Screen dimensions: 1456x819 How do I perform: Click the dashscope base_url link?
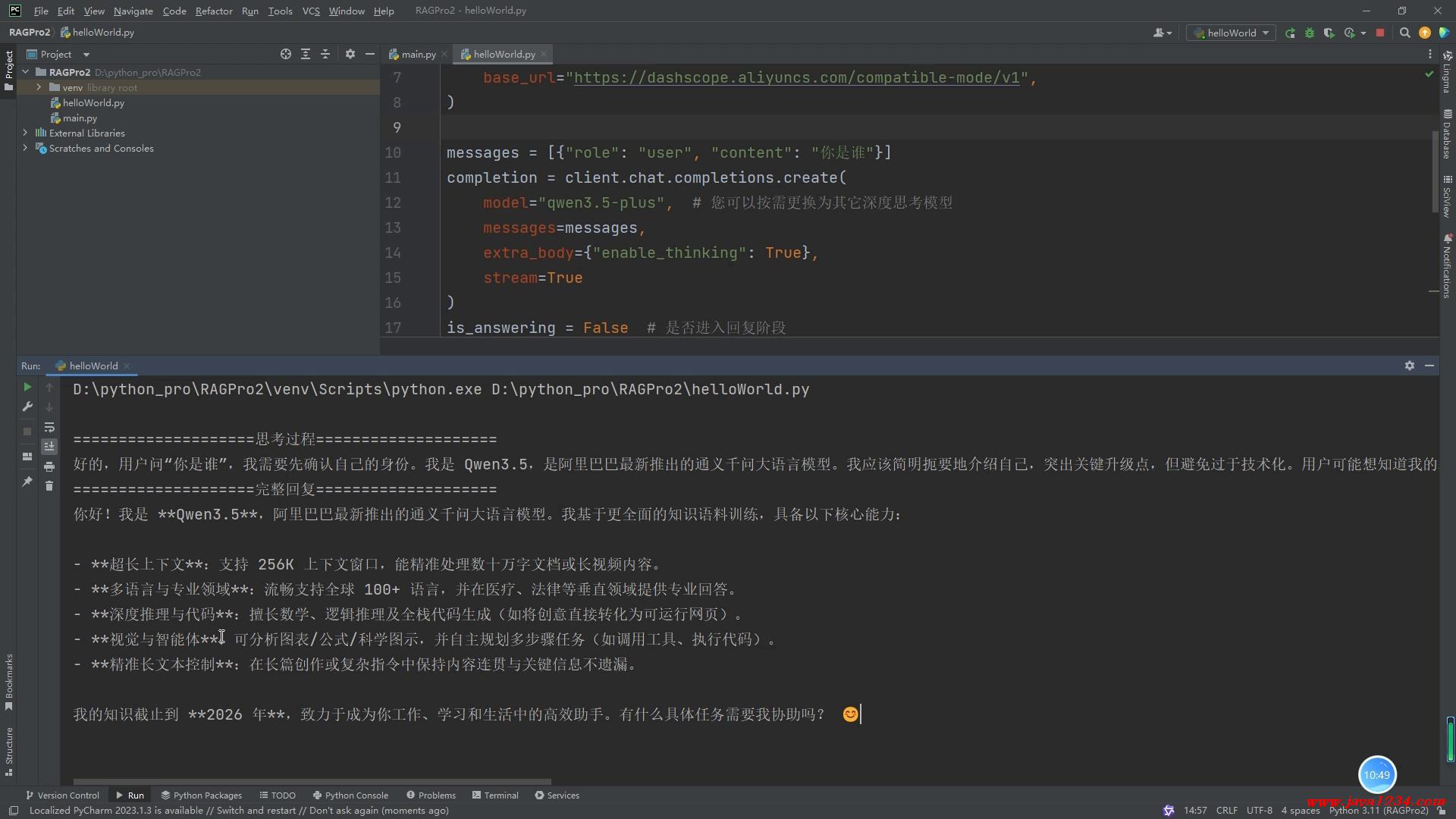tap(796, 77)
